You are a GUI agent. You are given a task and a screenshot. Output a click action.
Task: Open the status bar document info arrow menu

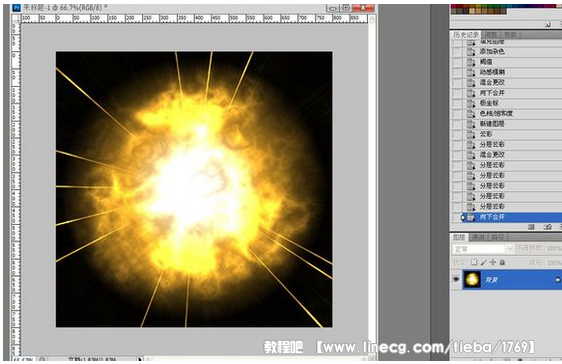(140, 359)
